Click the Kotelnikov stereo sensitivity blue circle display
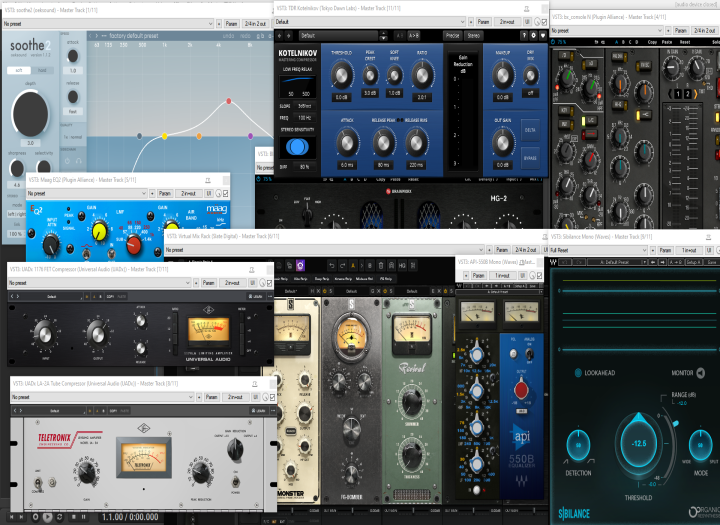Viewport: 720px width, 525px height. (x=297, y=147)
